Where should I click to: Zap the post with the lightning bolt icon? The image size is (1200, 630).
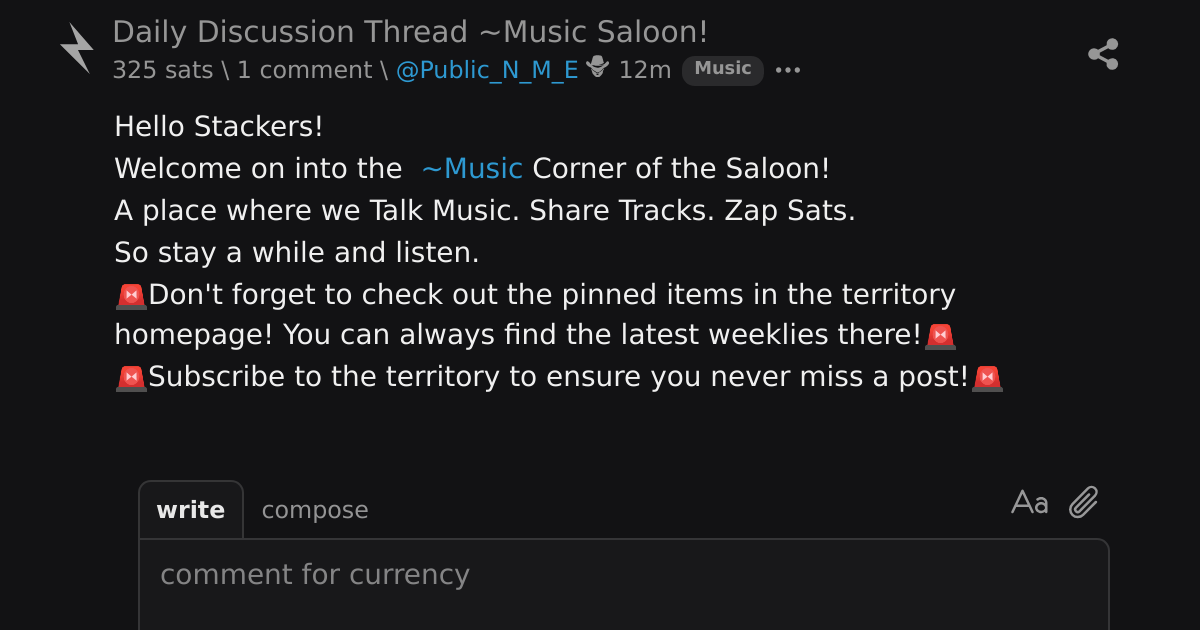click(77, 48)
